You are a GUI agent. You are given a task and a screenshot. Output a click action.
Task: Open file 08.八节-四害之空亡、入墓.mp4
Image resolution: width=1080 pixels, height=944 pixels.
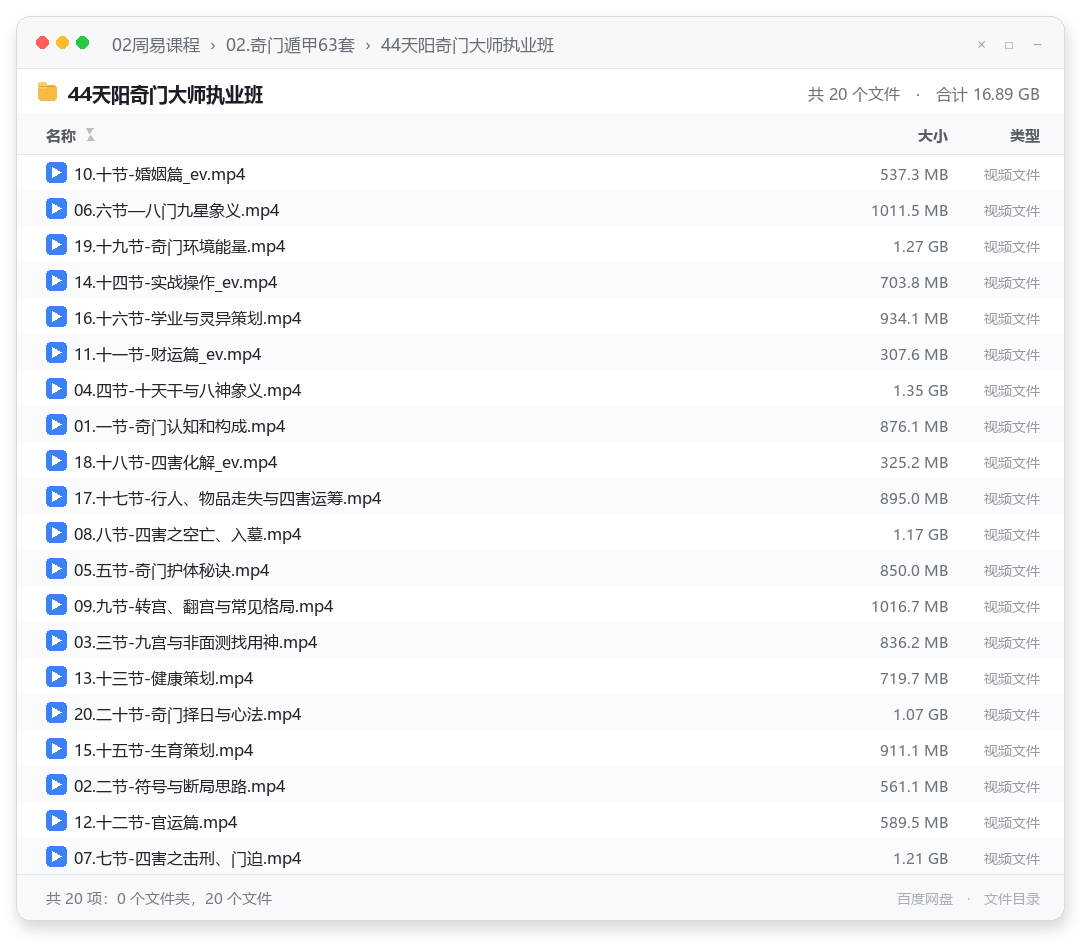[187, 534]
